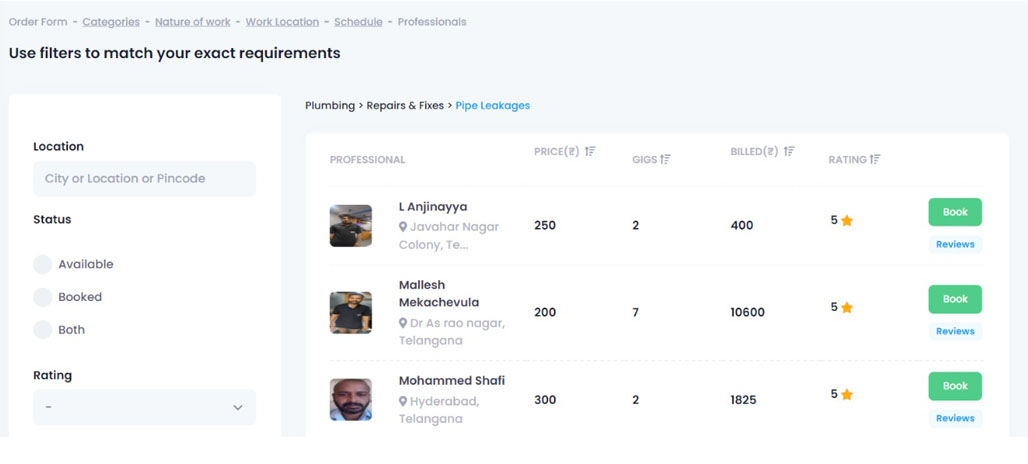The height and width of the screenshot is (464, 1028).
Task: Open the Schedule step link
Action: pos(358,21)
